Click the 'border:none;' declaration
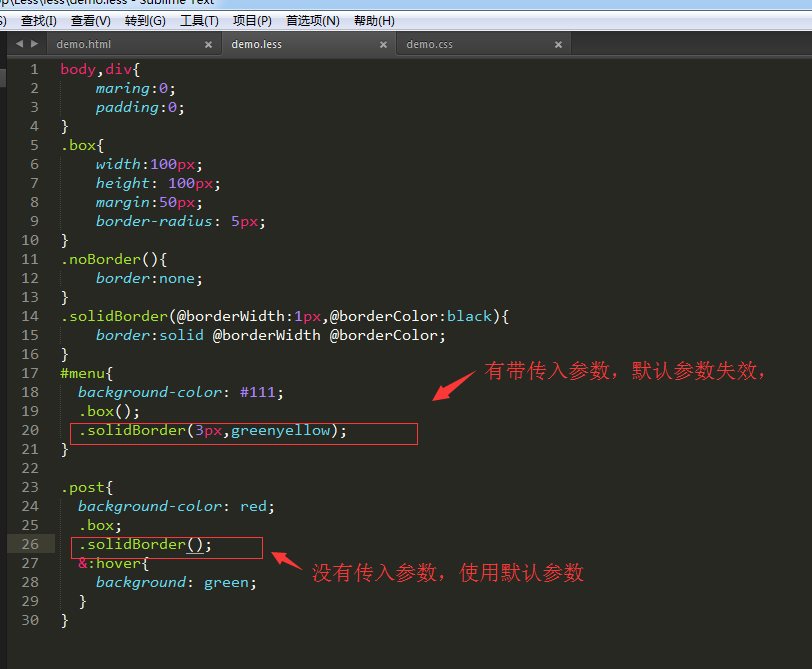812x669 pixels. 149,278
